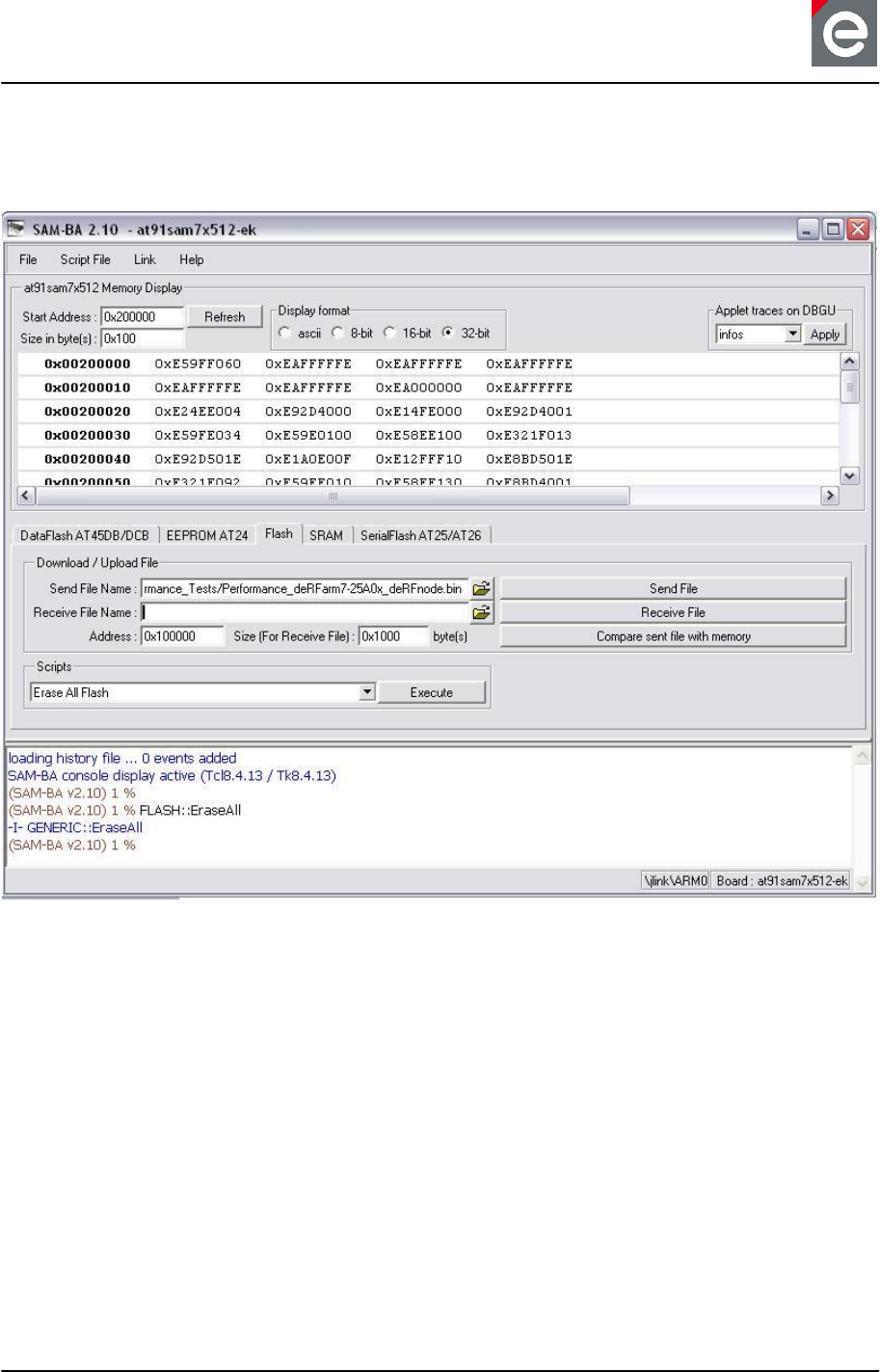The width and height of the screenshot is (880, 1372).
Task: Click memory value 0xE24EE004
Action: (198, 412)
